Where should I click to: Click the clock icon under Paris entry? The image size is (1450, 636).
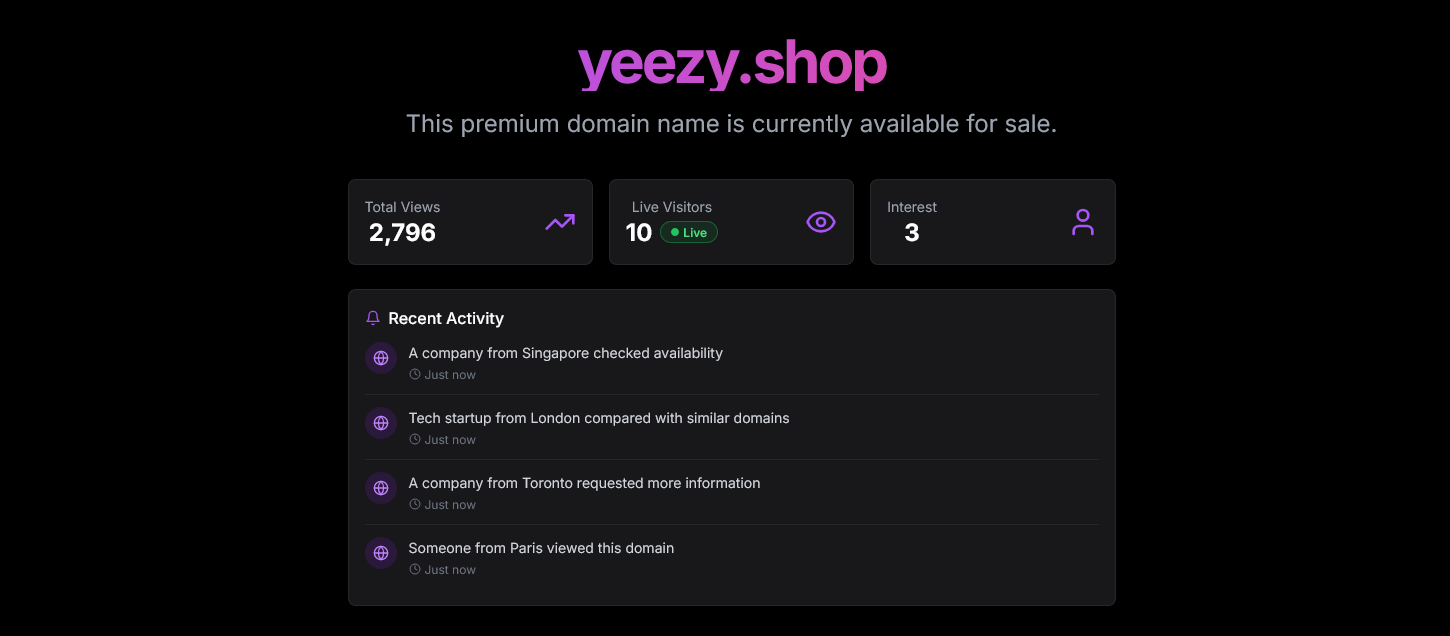[x=415, y=570]
